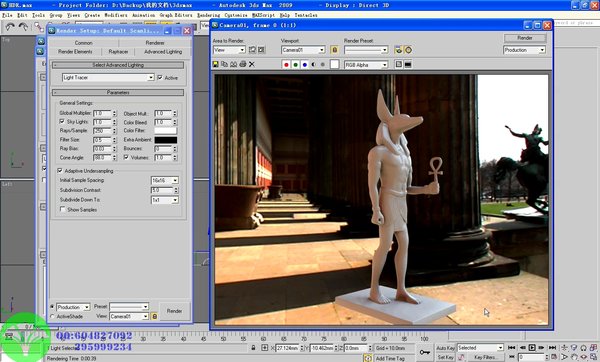
Task: Open the Render Preset dropdown
Action: 366,50
